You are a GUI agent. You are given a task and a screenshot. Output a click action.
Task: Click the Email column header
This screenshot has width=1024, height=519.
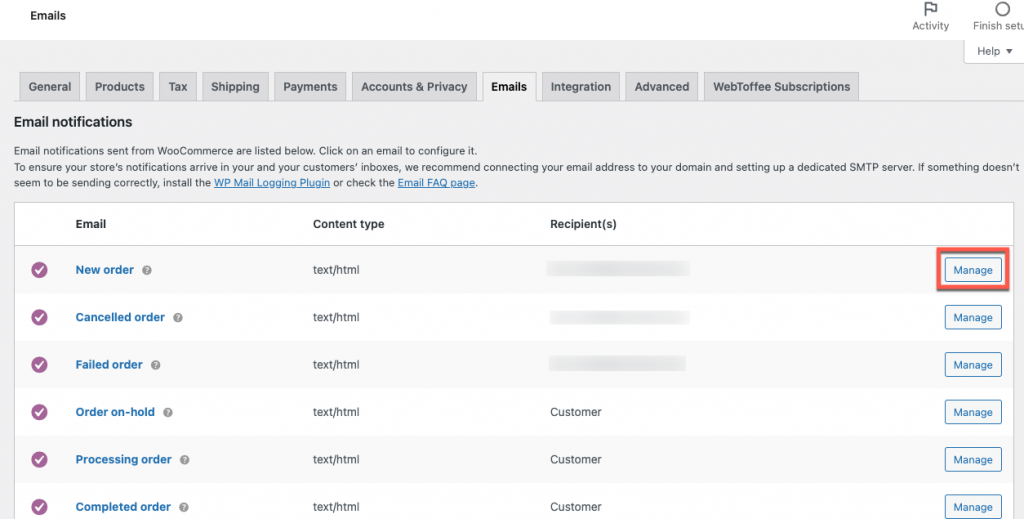pyautogui.click(x=91, y=224)
